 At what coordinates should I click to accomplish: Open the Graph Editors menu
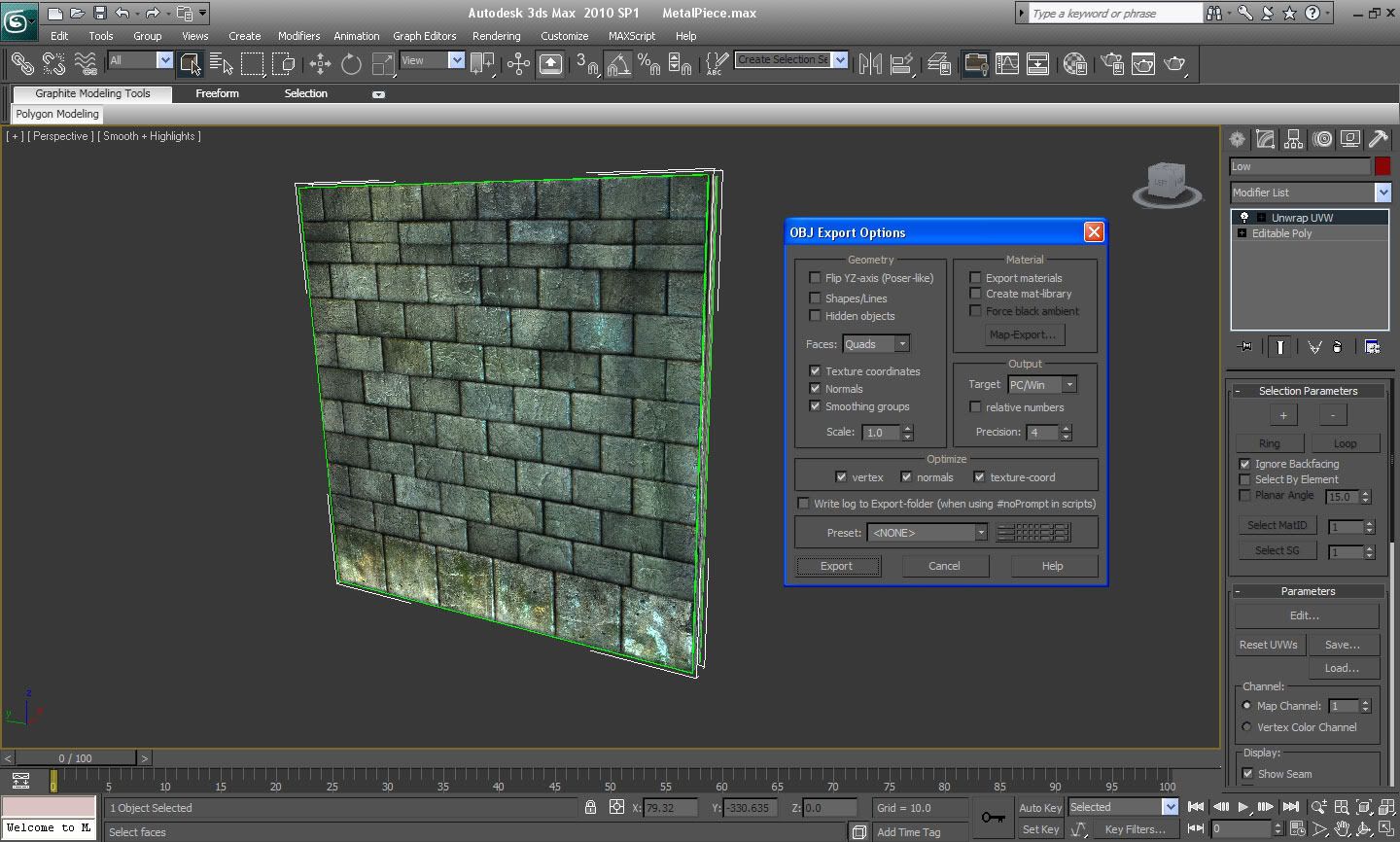pos(424,36)
